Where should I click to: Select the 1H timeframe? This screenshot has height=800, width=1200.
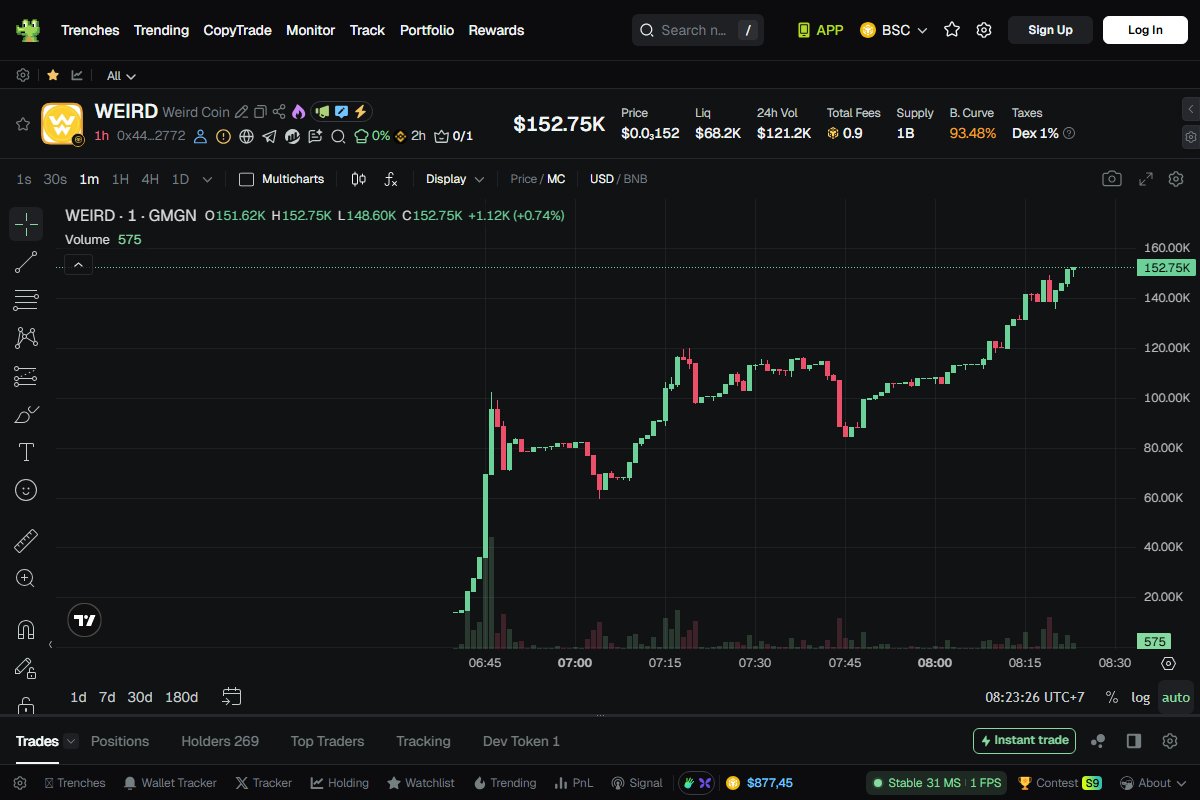120,179
